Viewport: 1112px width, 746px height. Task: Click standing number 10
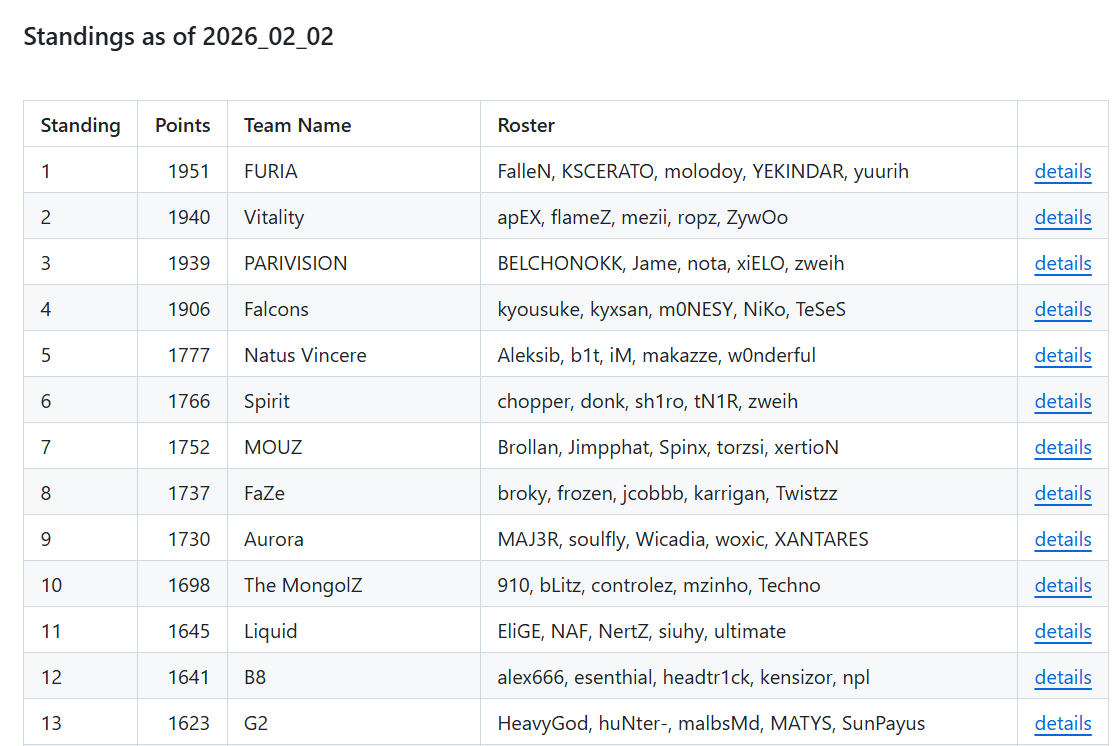[51, 586]
